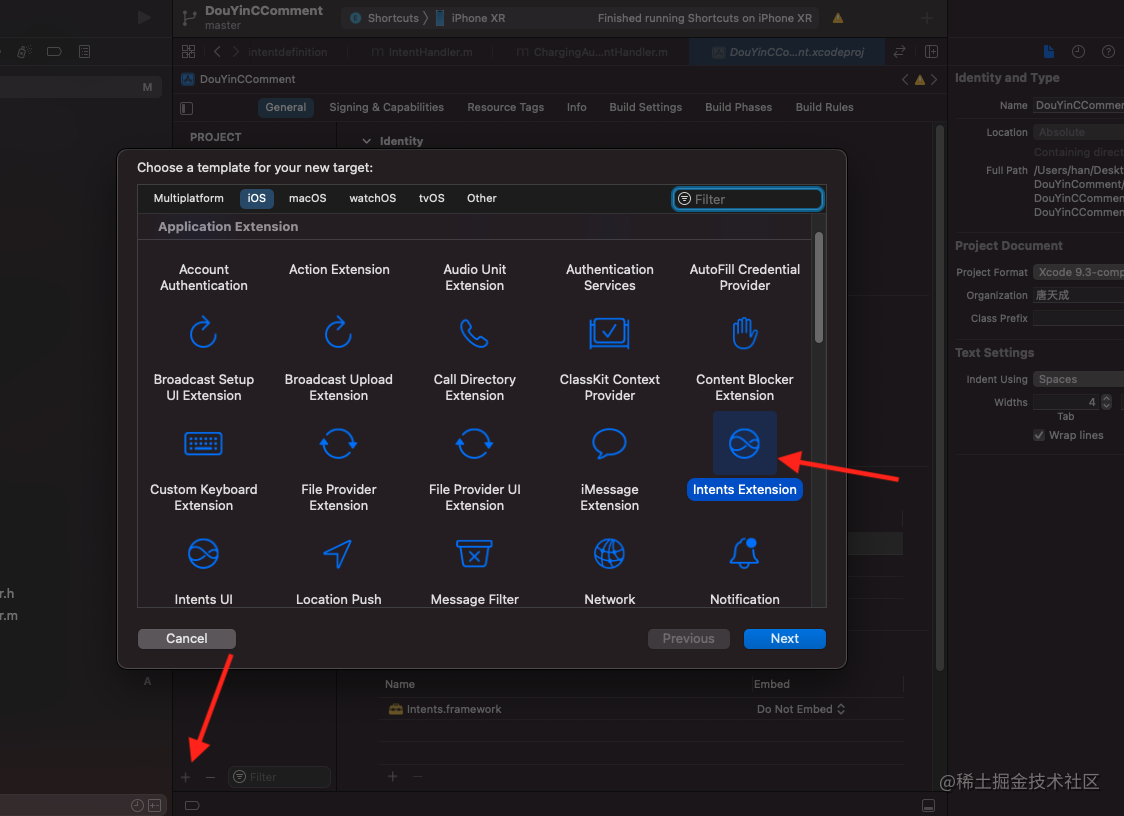The height and width of the screenshot is (816, 1124).
Task: Change the Do Not Embed option
Action: click(801, 709)
